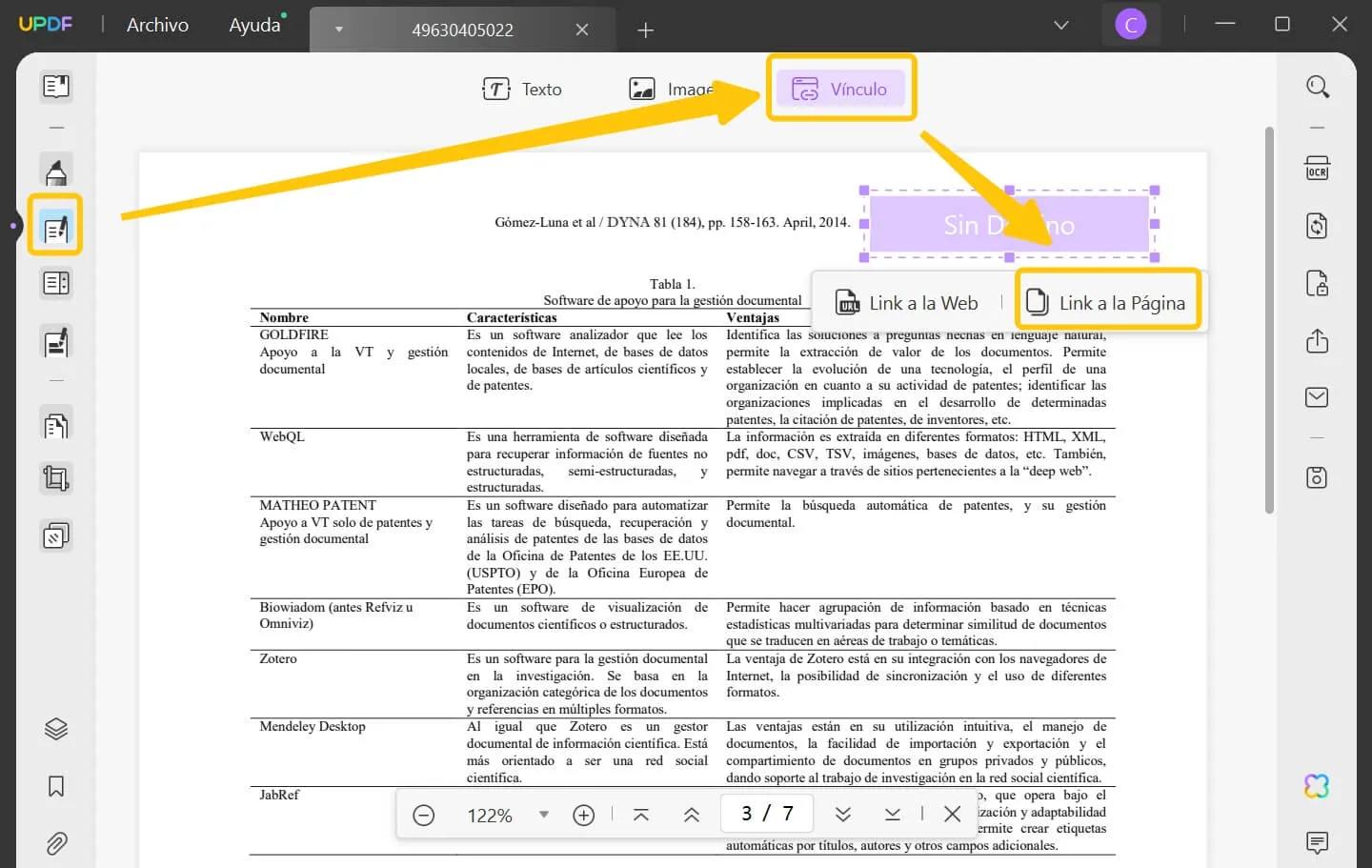Save the document with disk icon

click(x=1317, y=477)
